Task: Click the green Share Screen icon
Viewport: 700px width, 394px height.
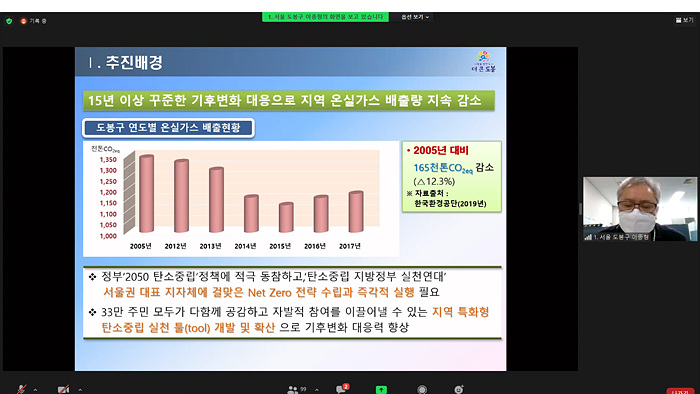Action: tap(381, 390)
